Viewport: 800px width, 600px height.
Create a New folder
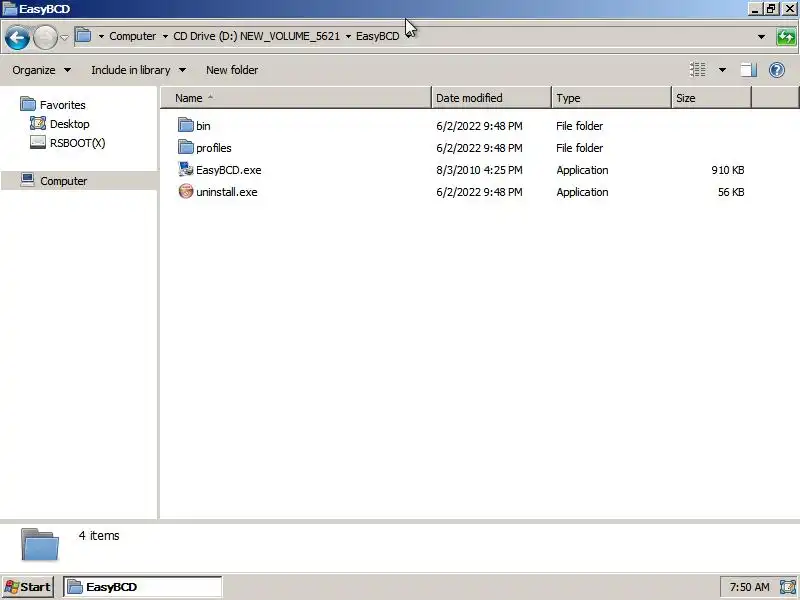(232, 70)
